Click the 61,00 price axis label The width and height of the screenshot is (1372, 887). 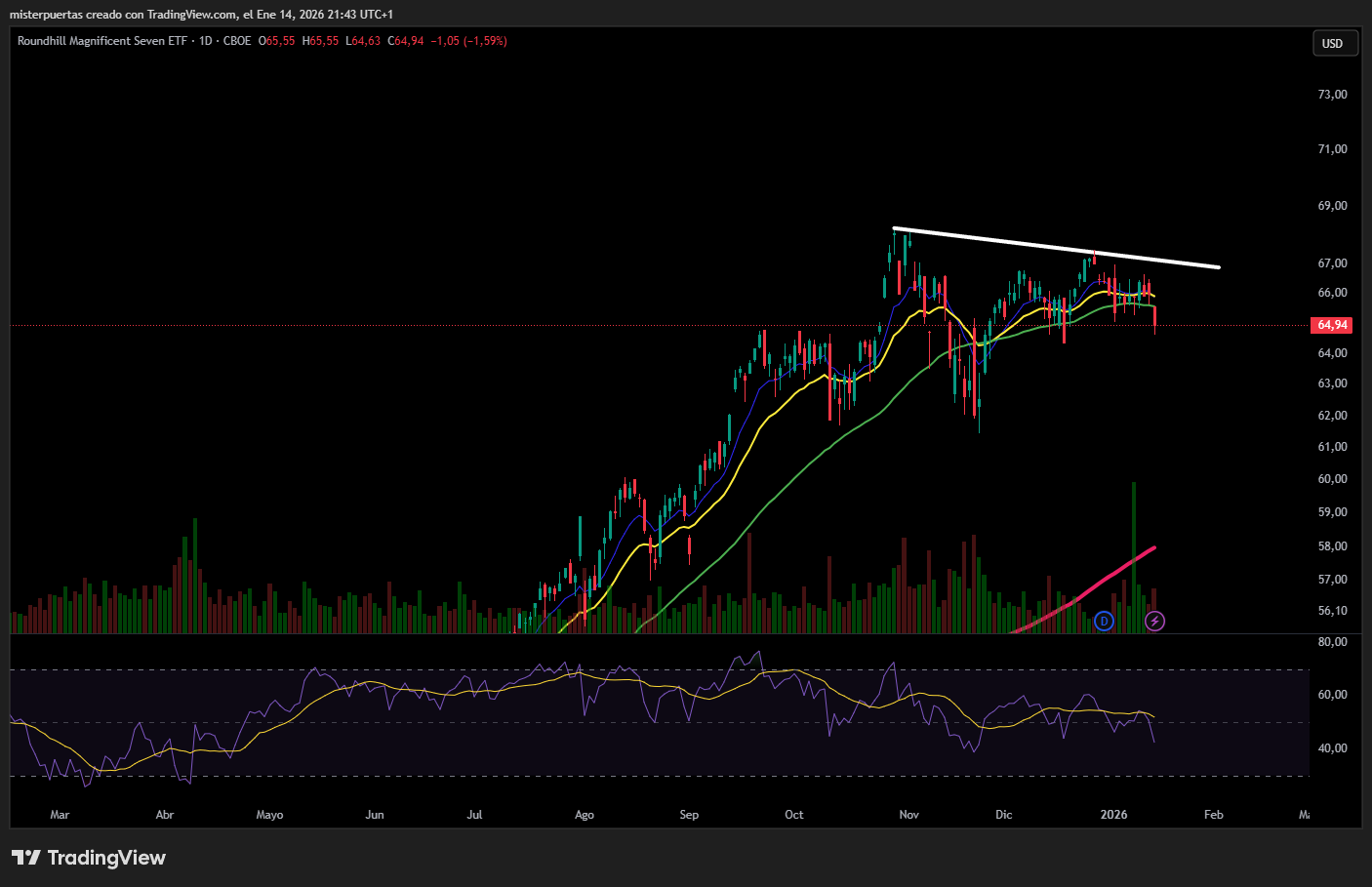coord(1333,447)
